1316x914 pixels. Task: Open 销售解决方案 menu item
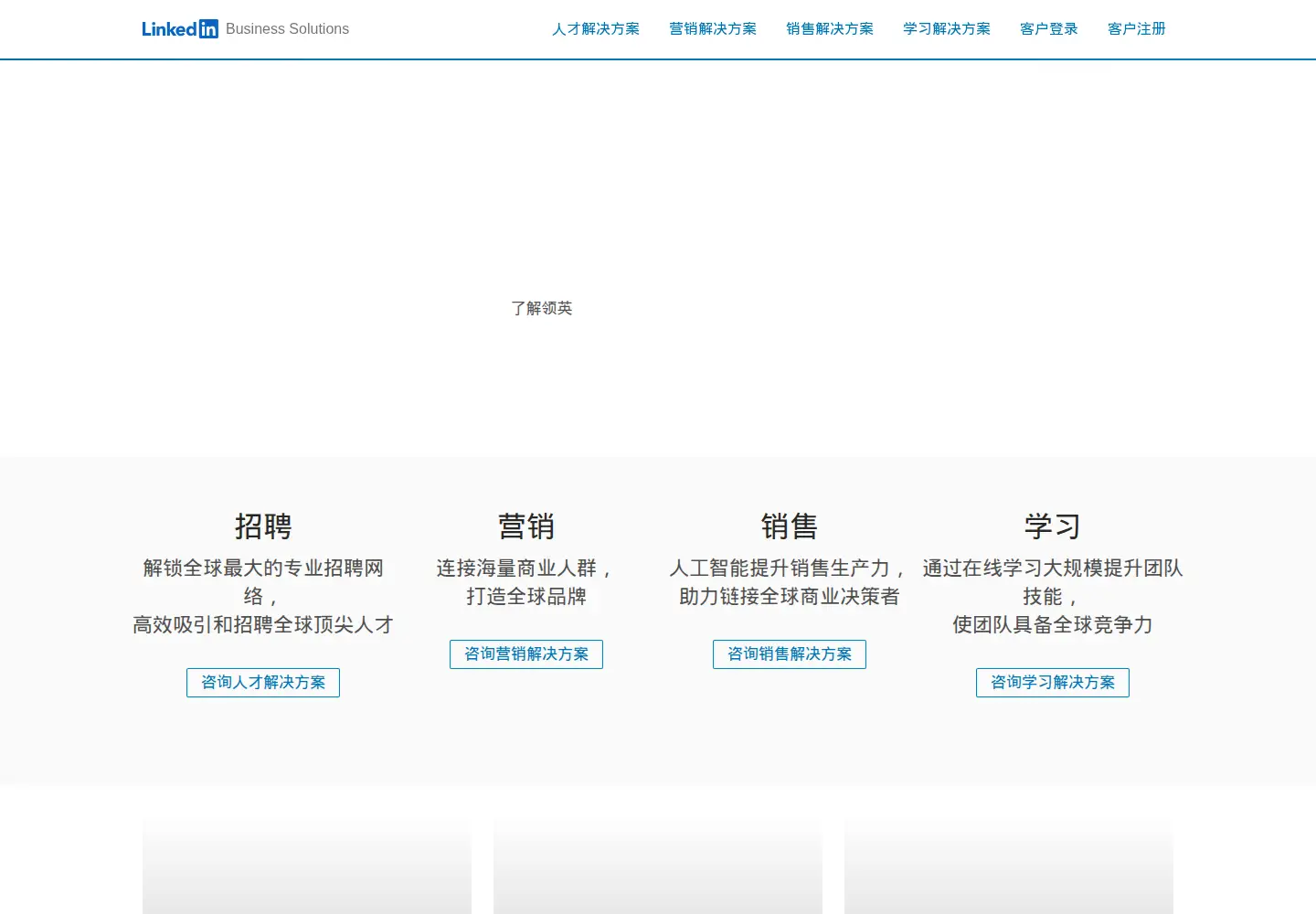[830, 29]
